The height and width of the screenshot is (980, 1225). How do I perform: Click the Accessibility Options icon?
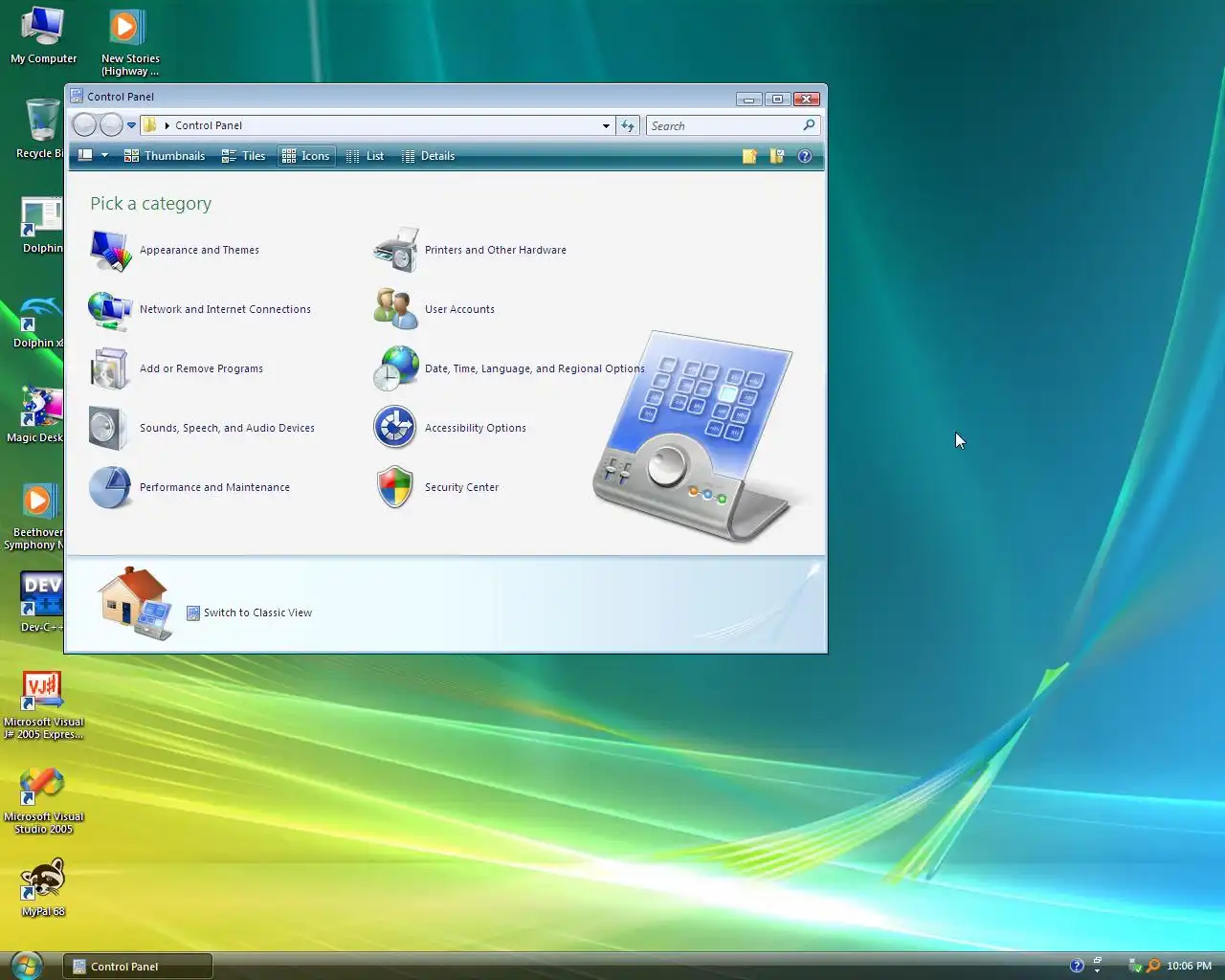coord(394,428)
